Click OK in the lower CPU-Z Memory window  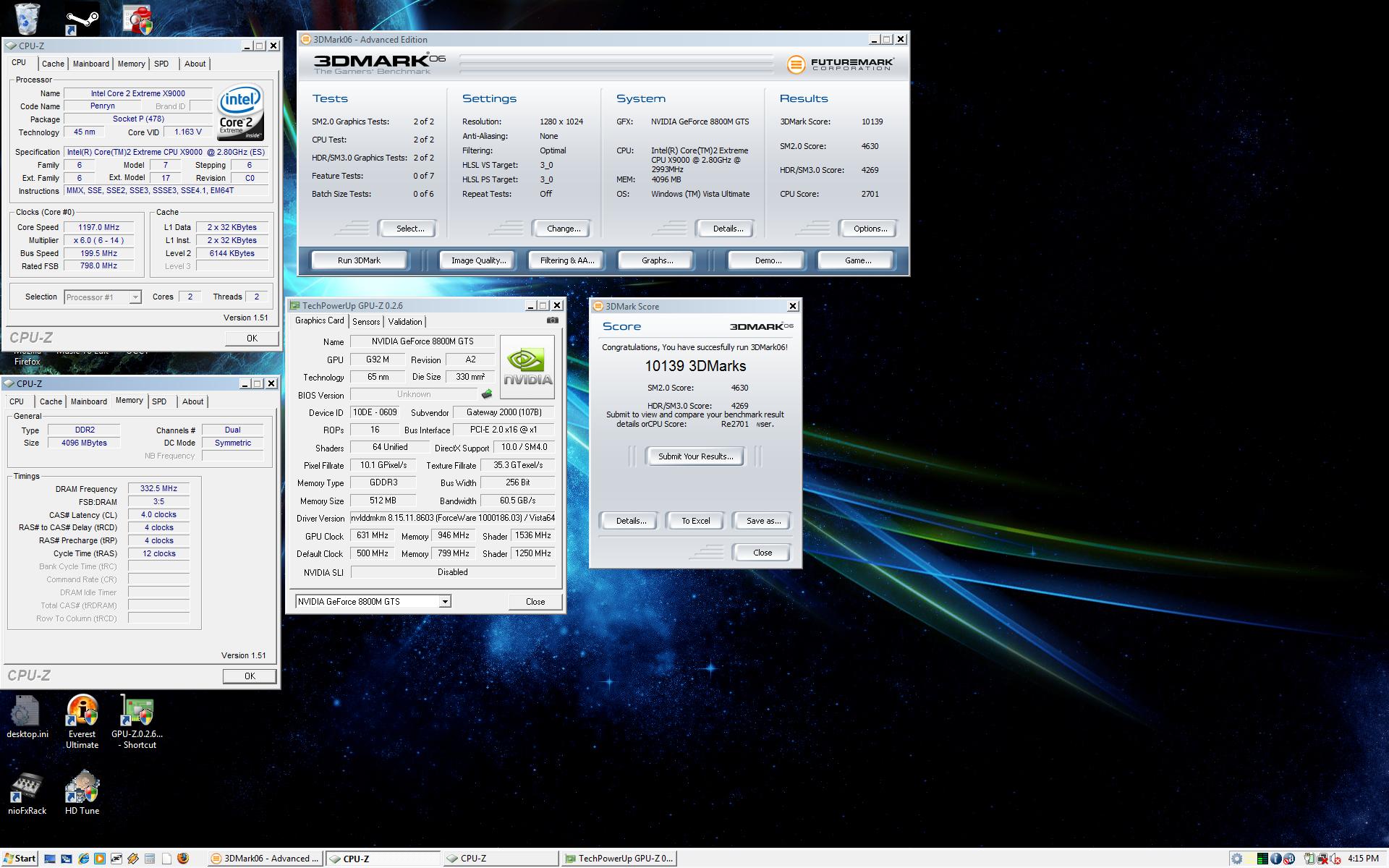point(250,676)
